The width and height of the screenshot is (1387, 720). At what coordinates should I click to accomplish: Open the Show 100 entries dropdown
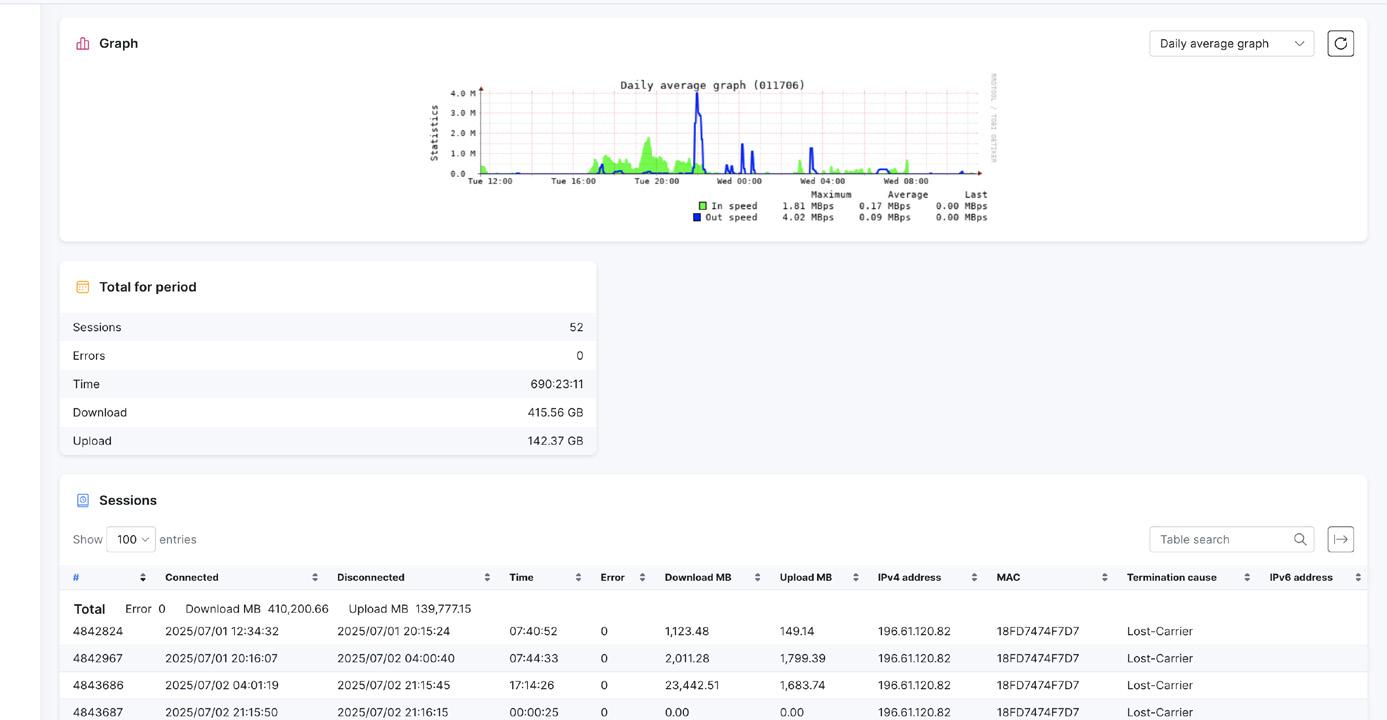(131, 539)
